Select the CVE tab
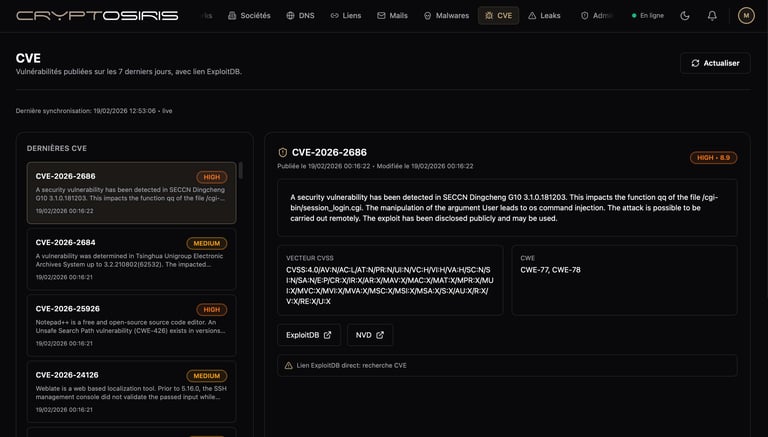 coord(498,16)
